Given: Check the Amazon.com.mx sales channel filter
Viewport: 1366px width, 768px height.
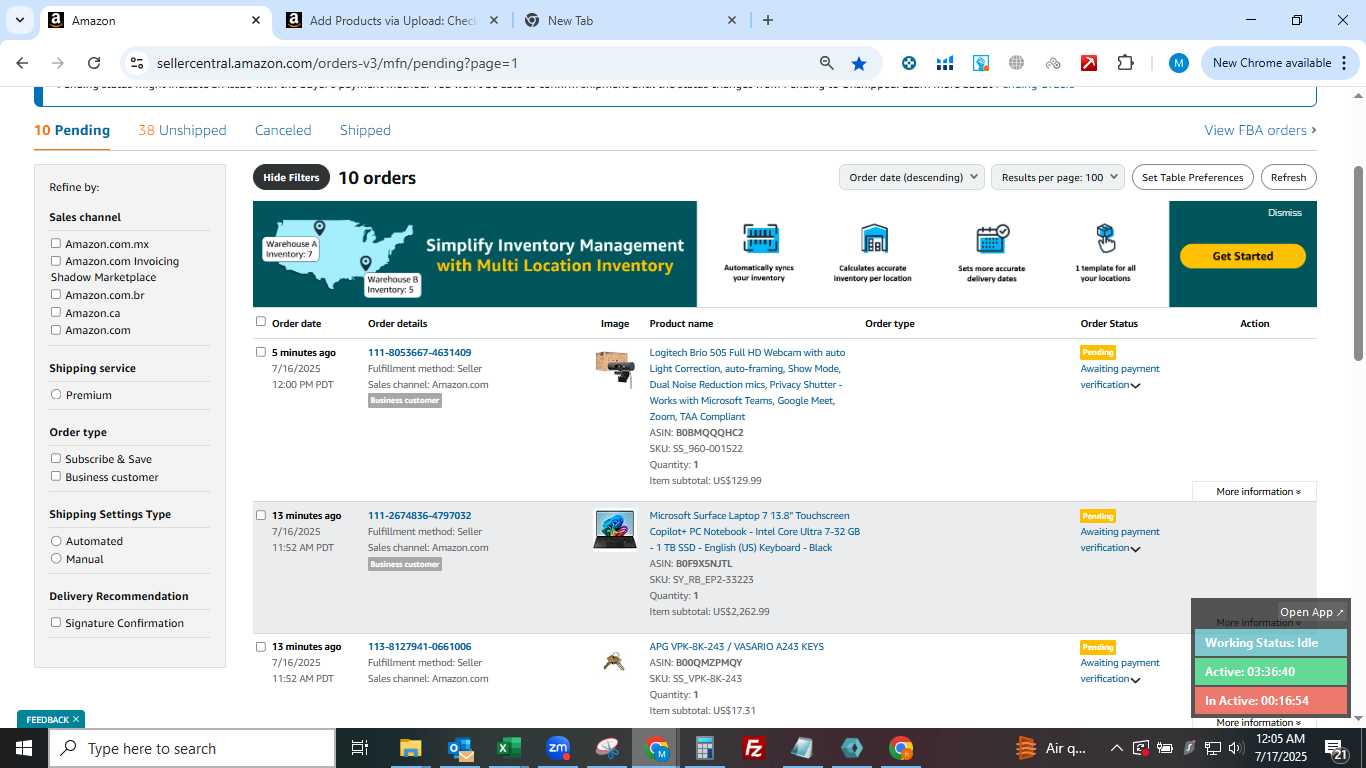Looking at the screenshot, I should coord(56,243).
